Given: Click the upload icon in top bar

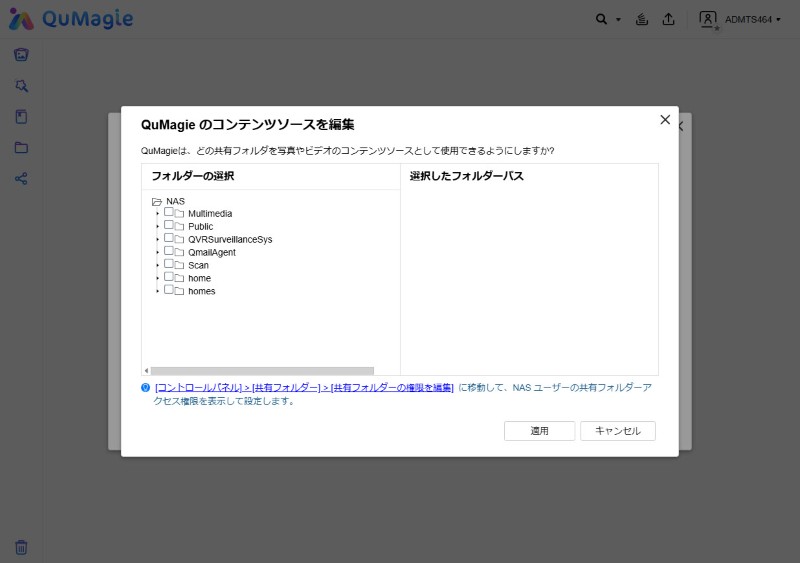Looking at the screenshot, I should [x=668, y=19].
